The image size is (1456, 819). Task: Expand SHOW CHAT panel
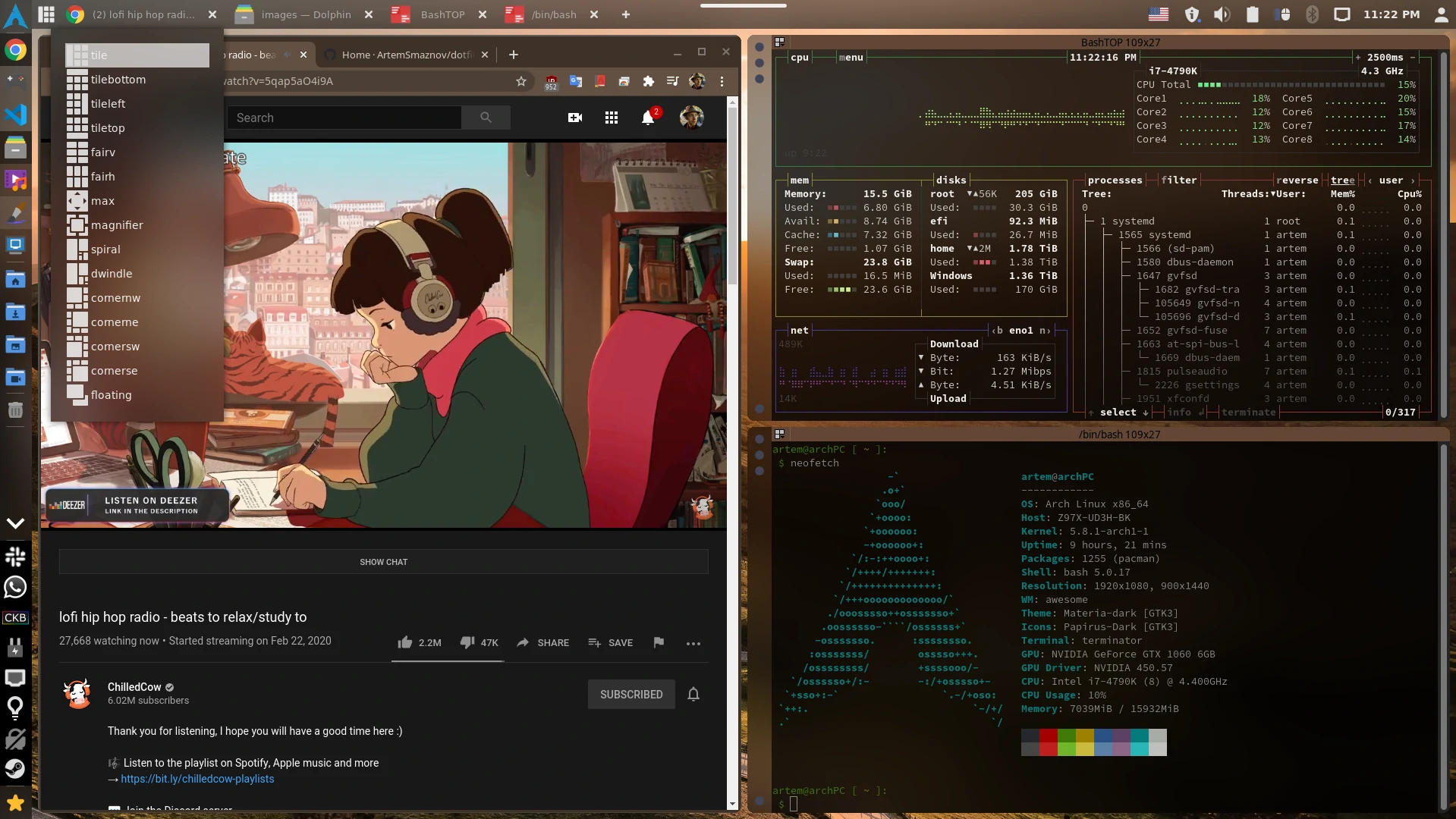point(384,562)
